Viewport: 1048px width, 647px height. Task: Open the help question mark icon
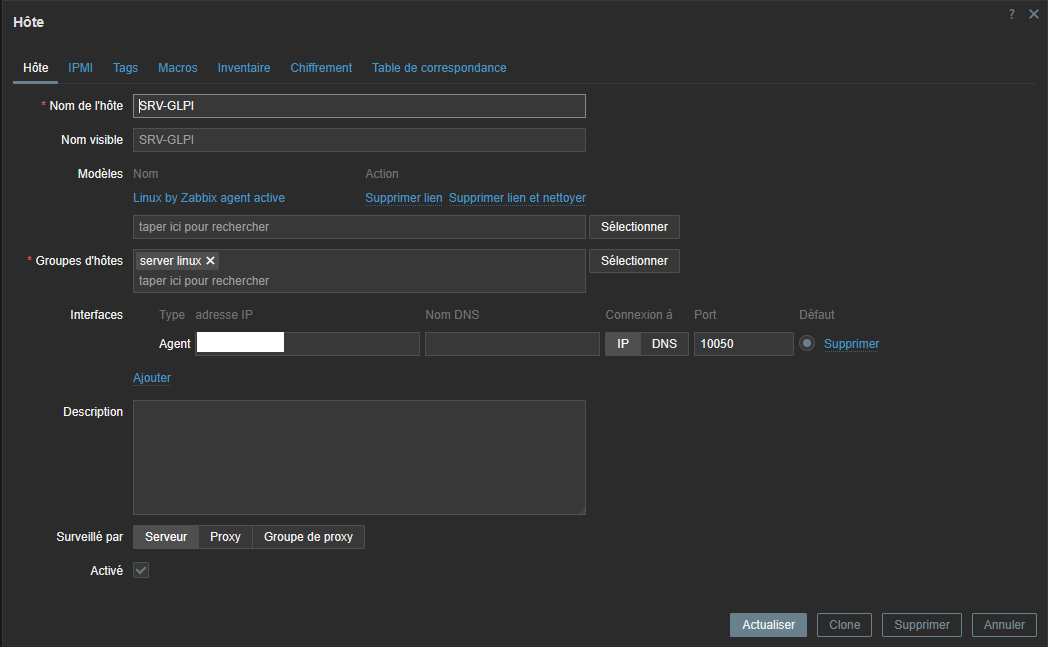click(x=1012, y=14)
